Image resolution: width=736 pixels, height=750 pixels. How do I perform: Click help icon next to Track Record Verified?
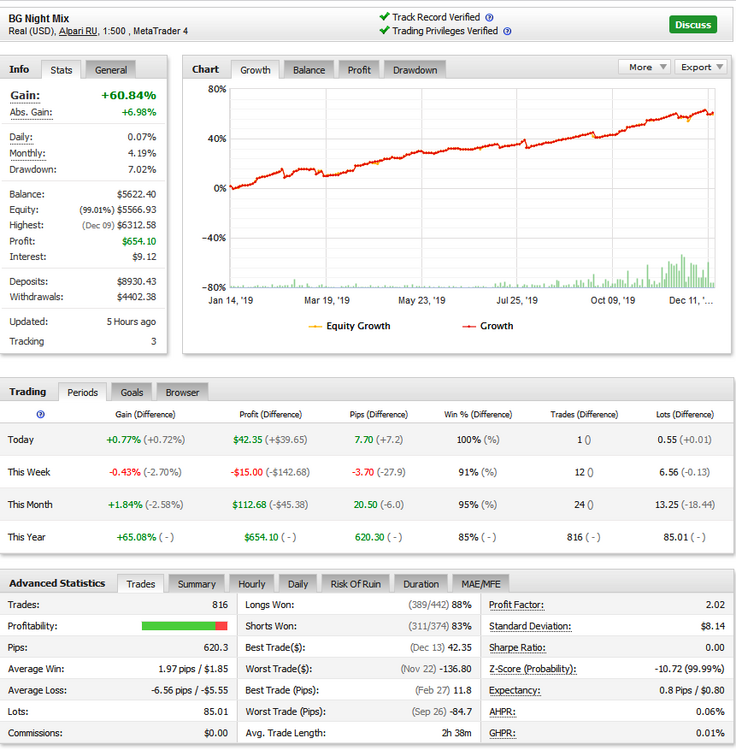tap(489, 18)
